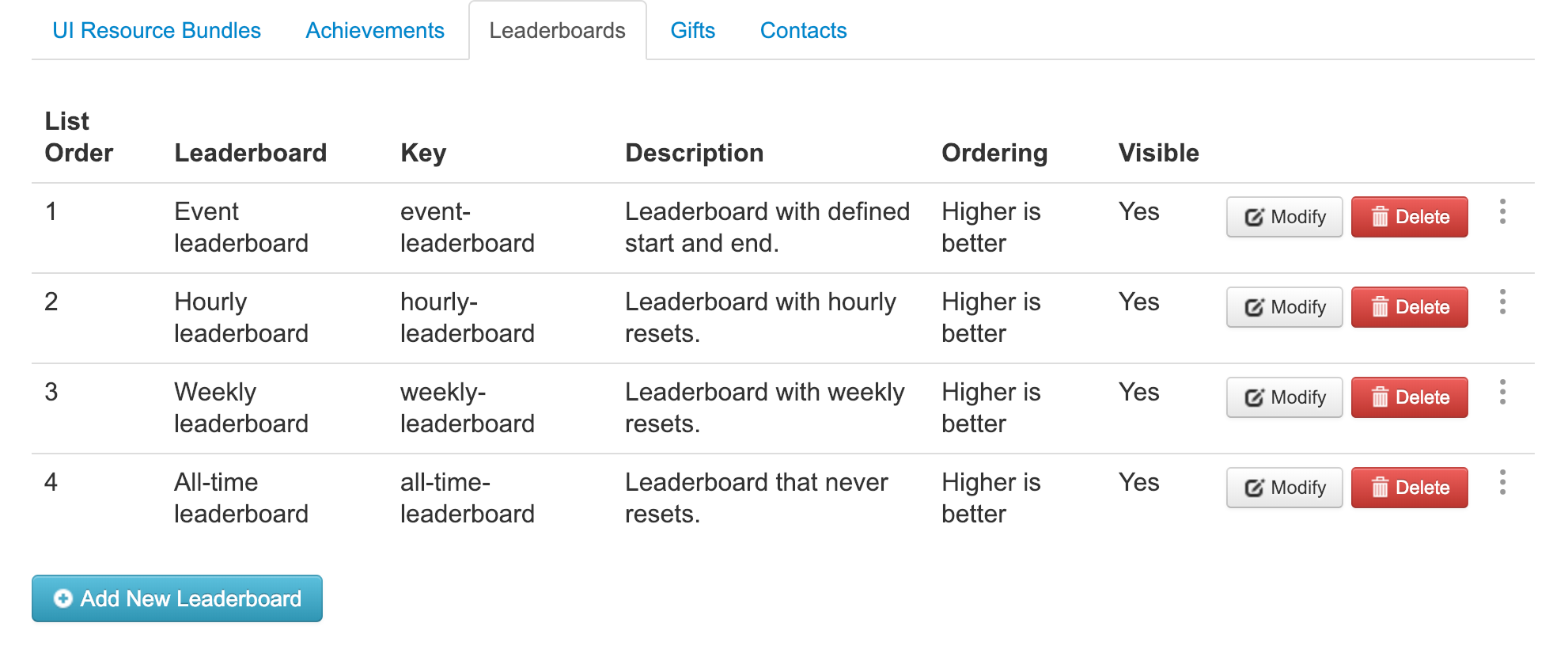The height and width of the screenshot is (657, 1568).
Task: Click the trash icon for Hourly leaderboard
Action: (x=1381, y=307)
